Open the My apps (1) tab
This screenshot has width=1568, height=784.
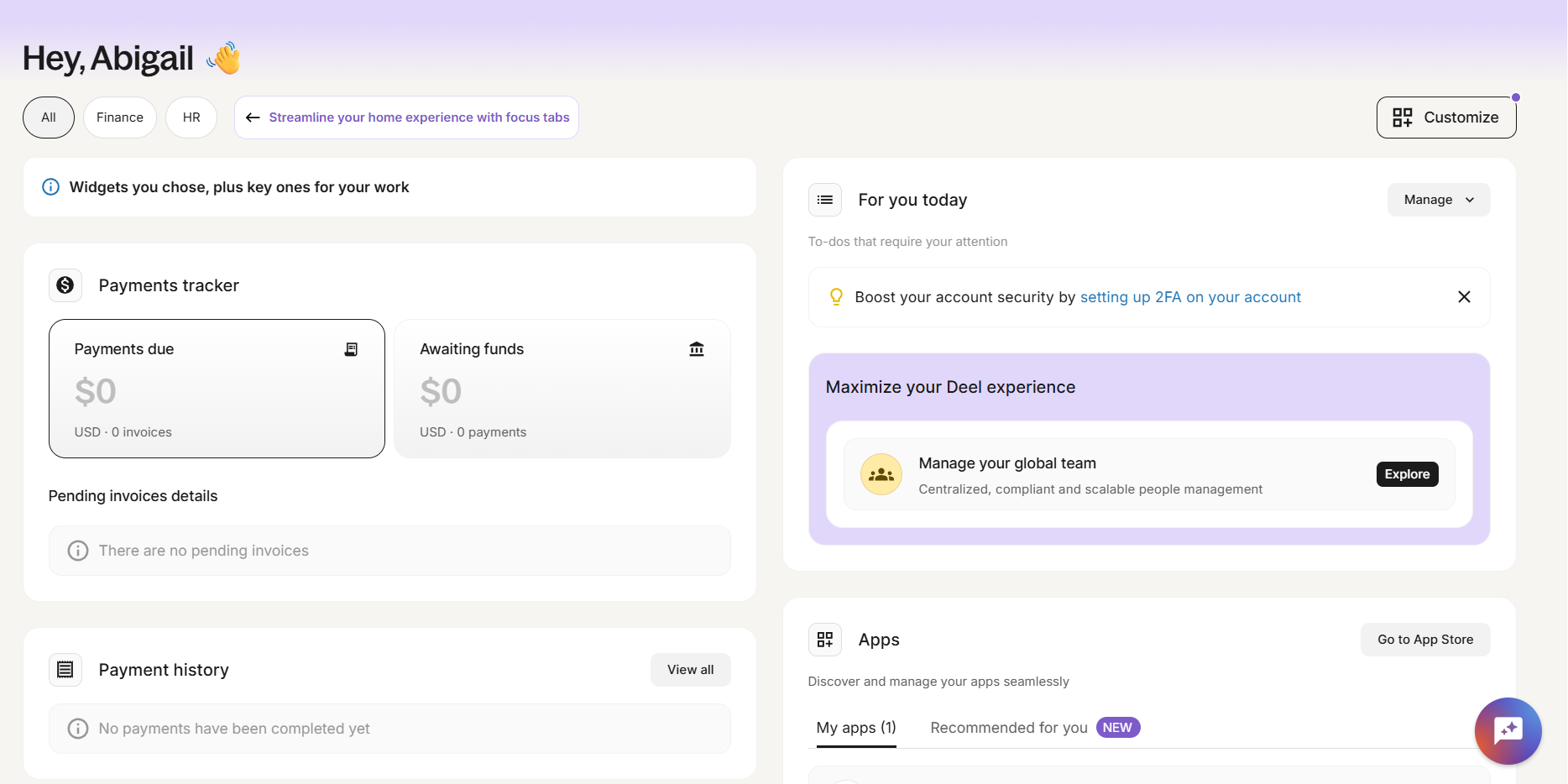(x=856, y=728)
